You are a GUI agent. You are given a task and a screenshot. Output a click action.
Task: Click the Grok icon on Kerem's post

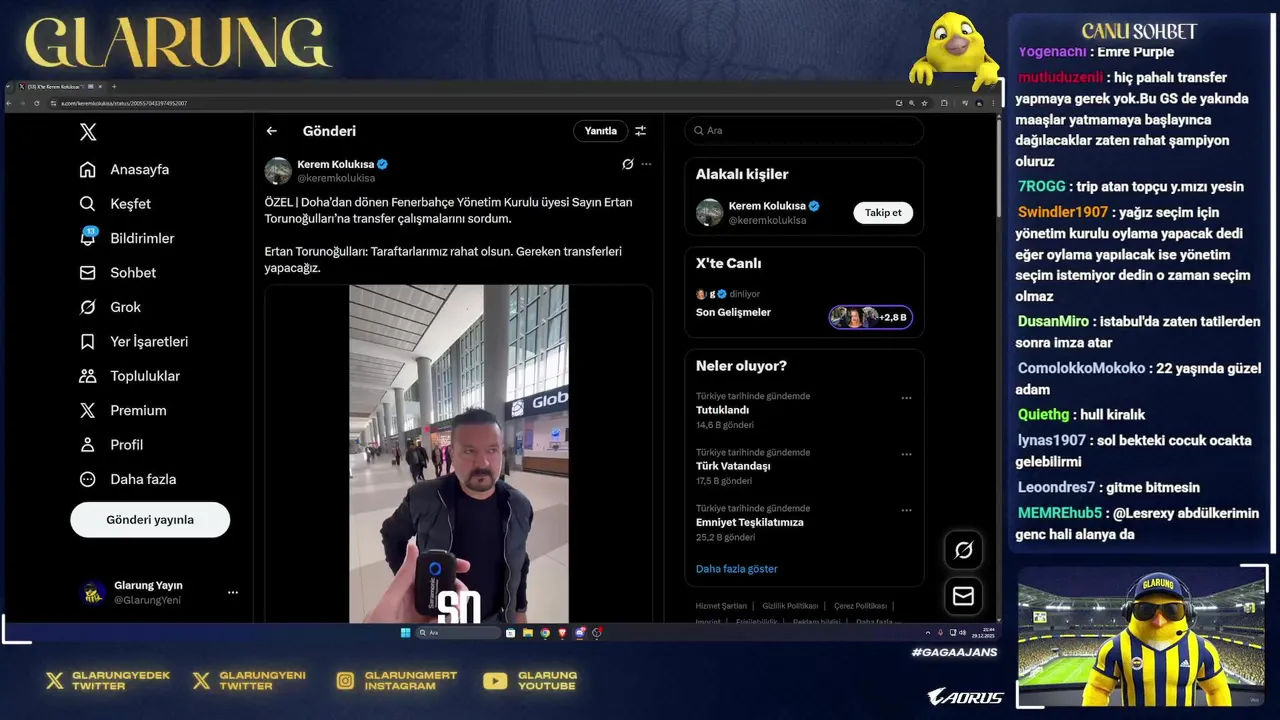click(x=627, y=164)
